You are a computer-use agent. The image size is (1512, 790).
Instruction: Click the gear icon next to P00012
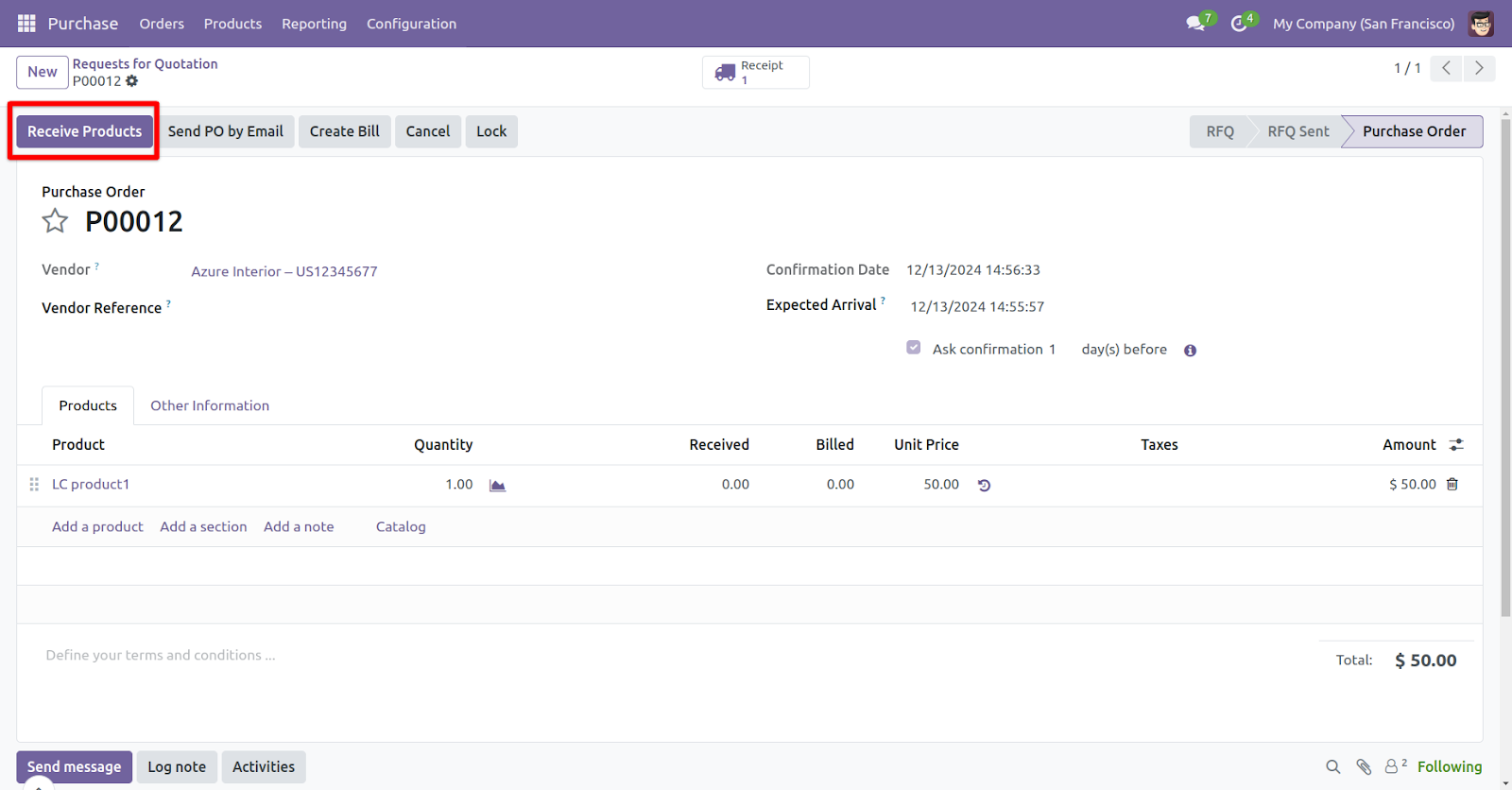pos(132,81)
